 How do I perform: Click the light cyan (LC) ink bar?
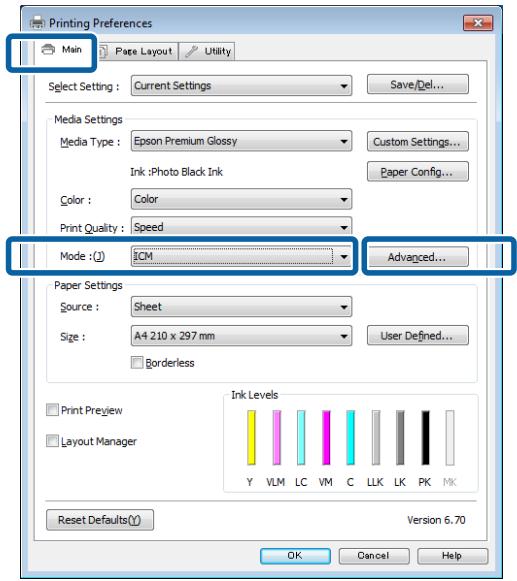301,437
